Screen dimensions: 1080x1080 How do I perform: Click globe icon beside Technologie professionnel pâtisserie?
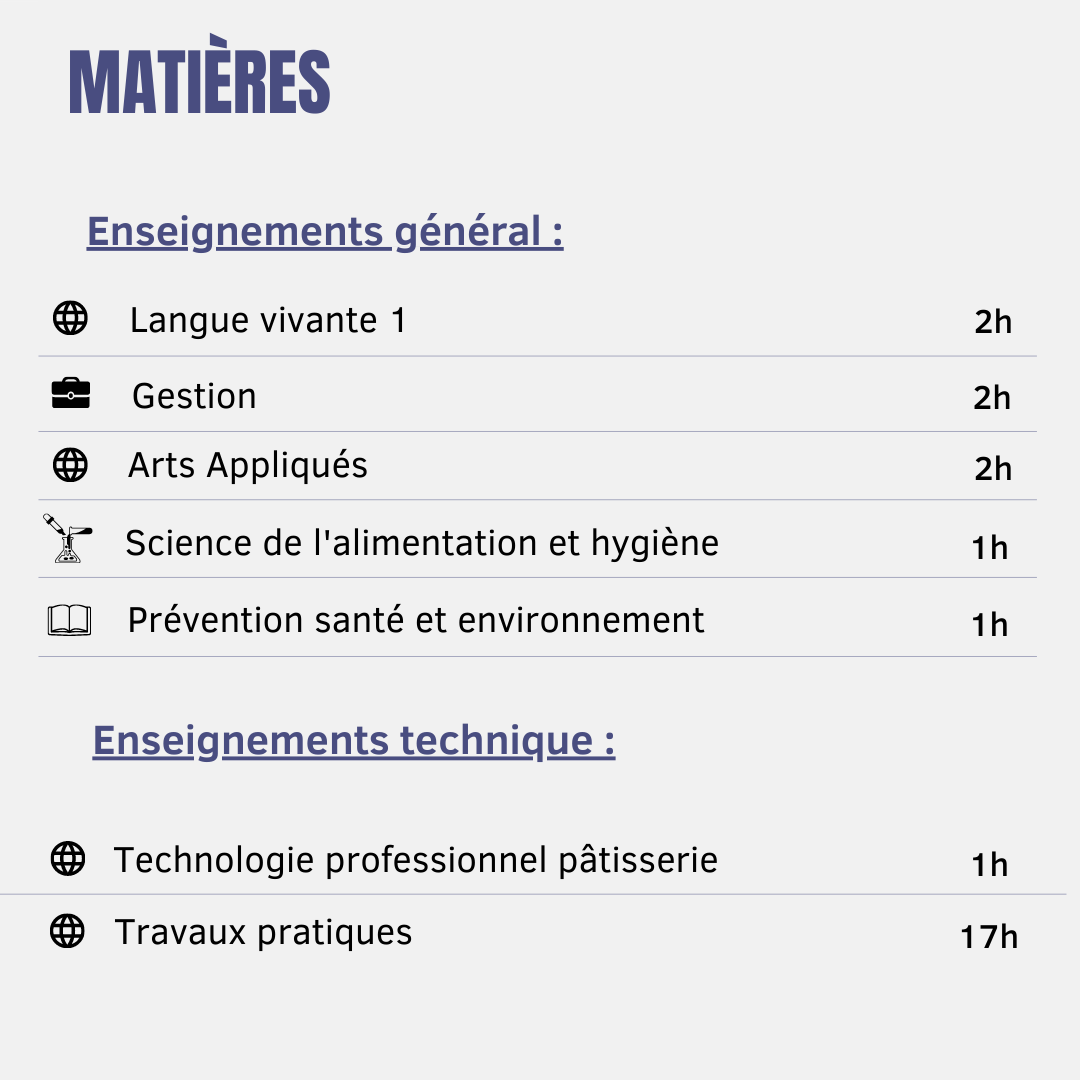point(68,859)
